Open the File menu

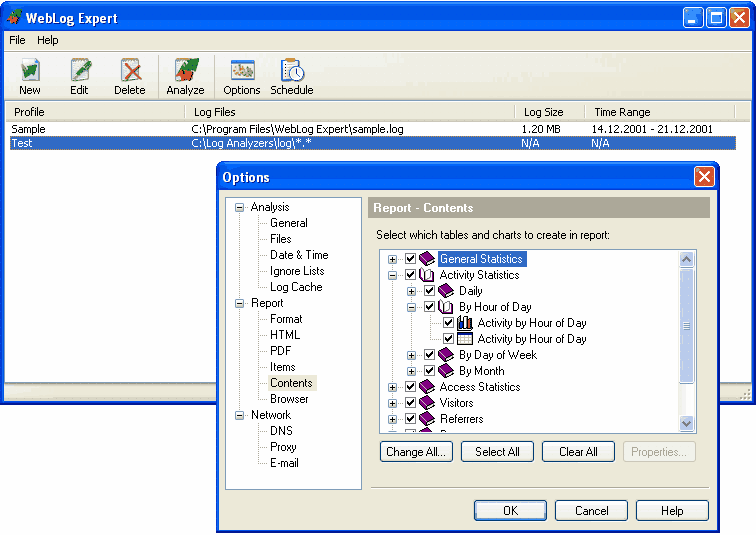[x=17, y=40]
